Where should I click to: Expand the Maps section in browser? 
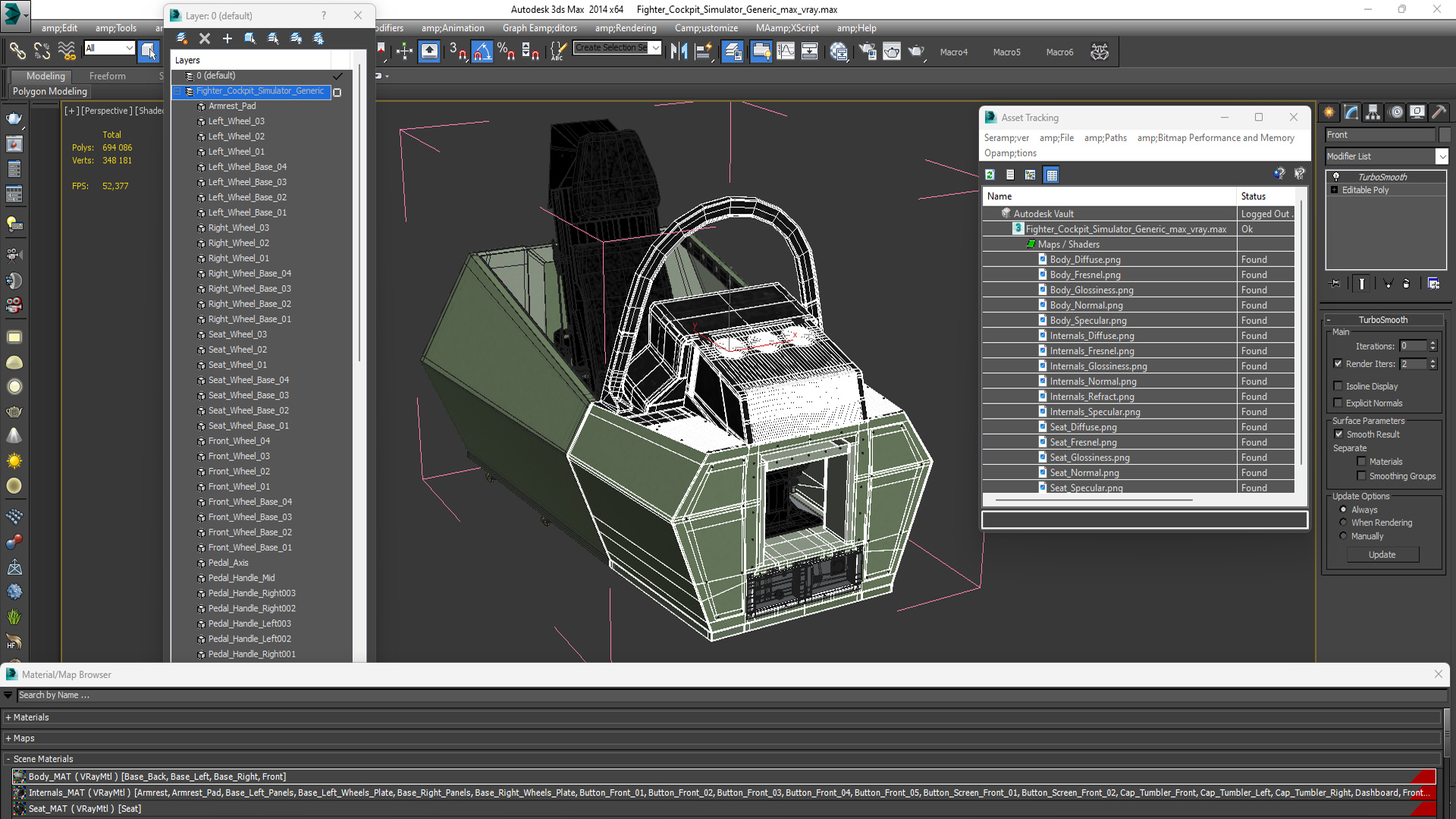tap(8, 738)
